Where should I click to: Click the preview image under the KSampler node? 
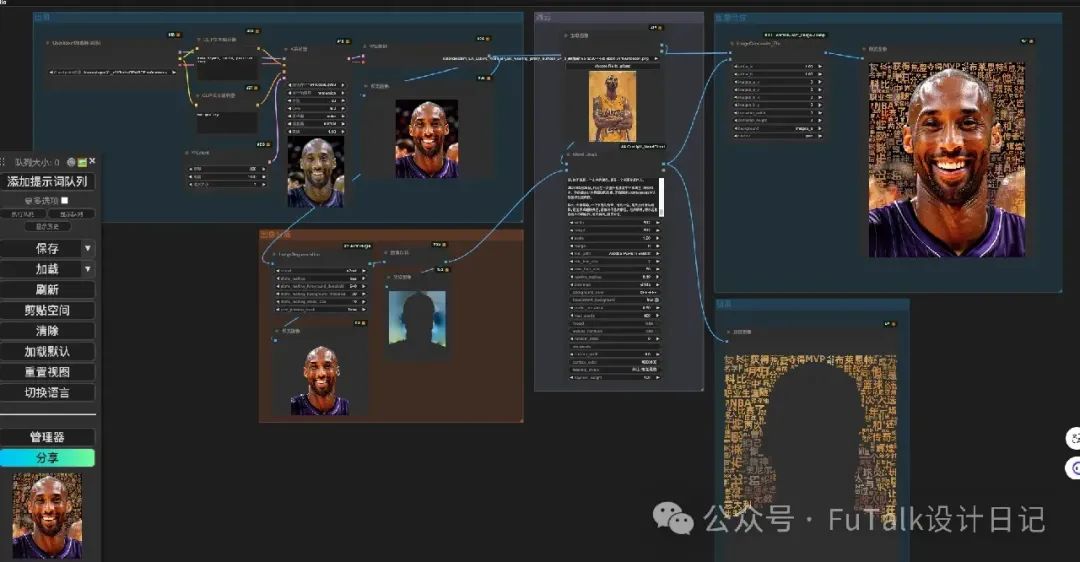coord(315,172)
